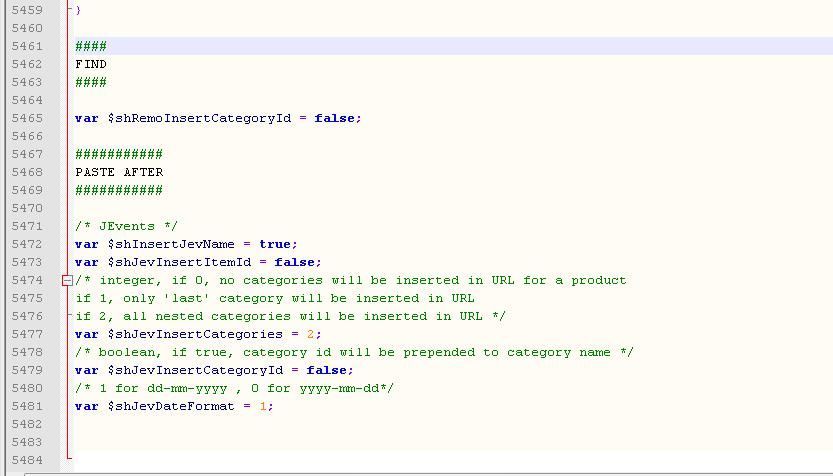Click the $shJevDateFormat variable name
Screen dimensions: 833x476
click(x=171, y=406)
